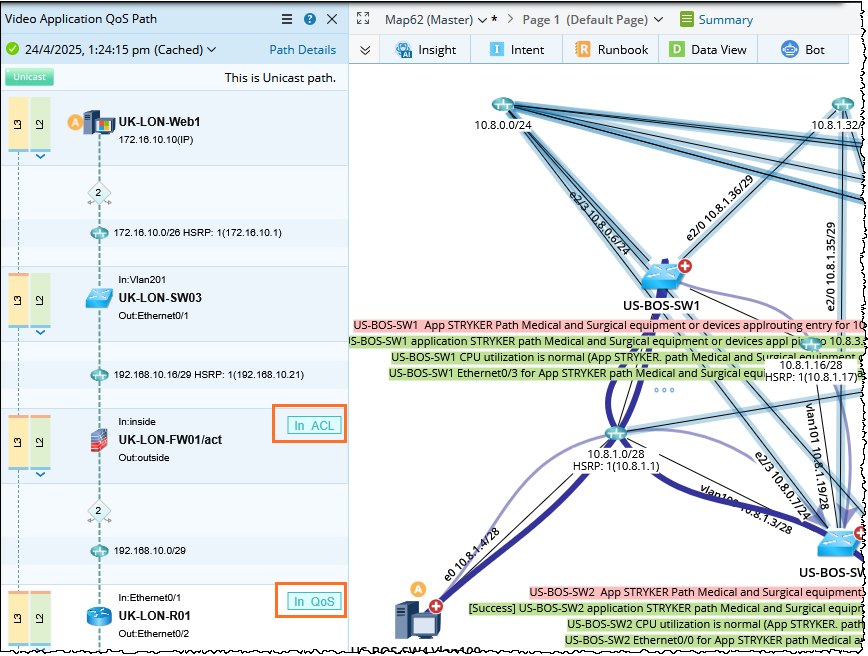The height and width of the screenshot is (656, 868).
Task: Toggle the L2 layer bar for UK-LON-SW03
Action: [x=40, y=298]
